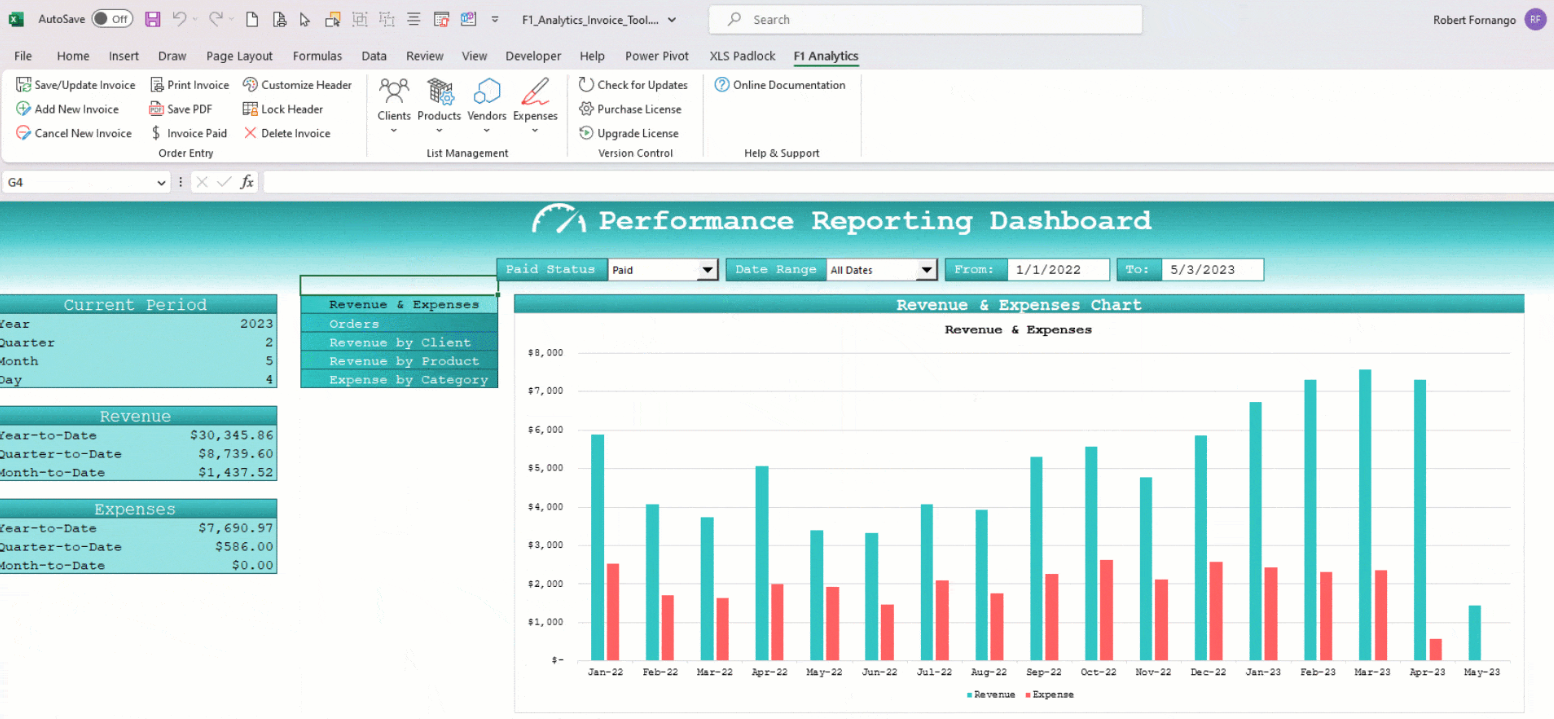
Task: Select the Save/Update Invoice icon
Action: pos(75,84)
